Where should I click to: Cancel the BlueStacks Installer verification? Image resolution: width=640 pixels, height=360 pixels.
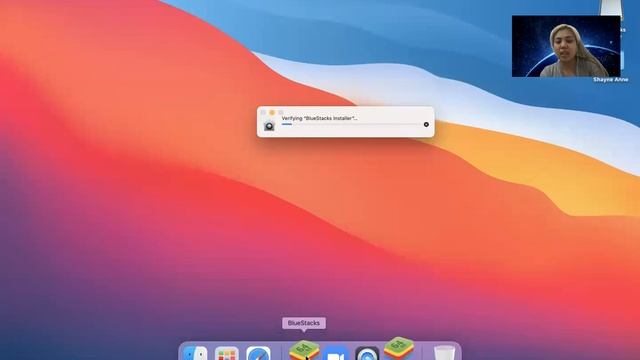click(x=426, y=124)
